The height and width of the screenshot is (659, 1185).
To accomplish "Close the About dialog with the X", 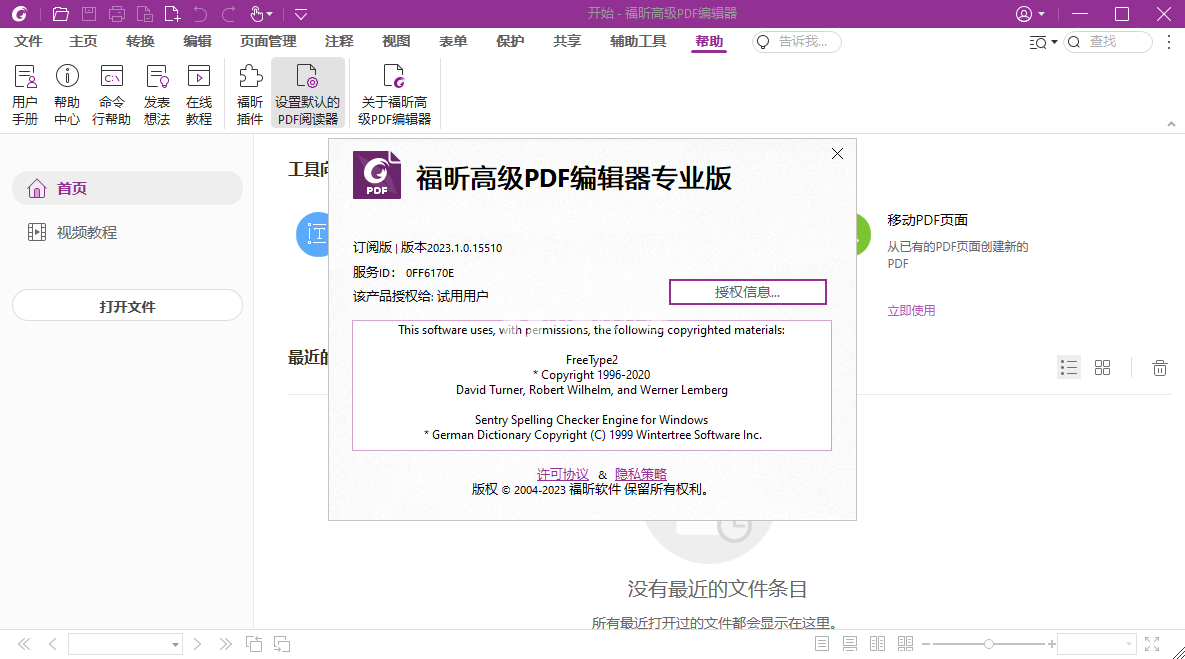I will coord(837,153).
